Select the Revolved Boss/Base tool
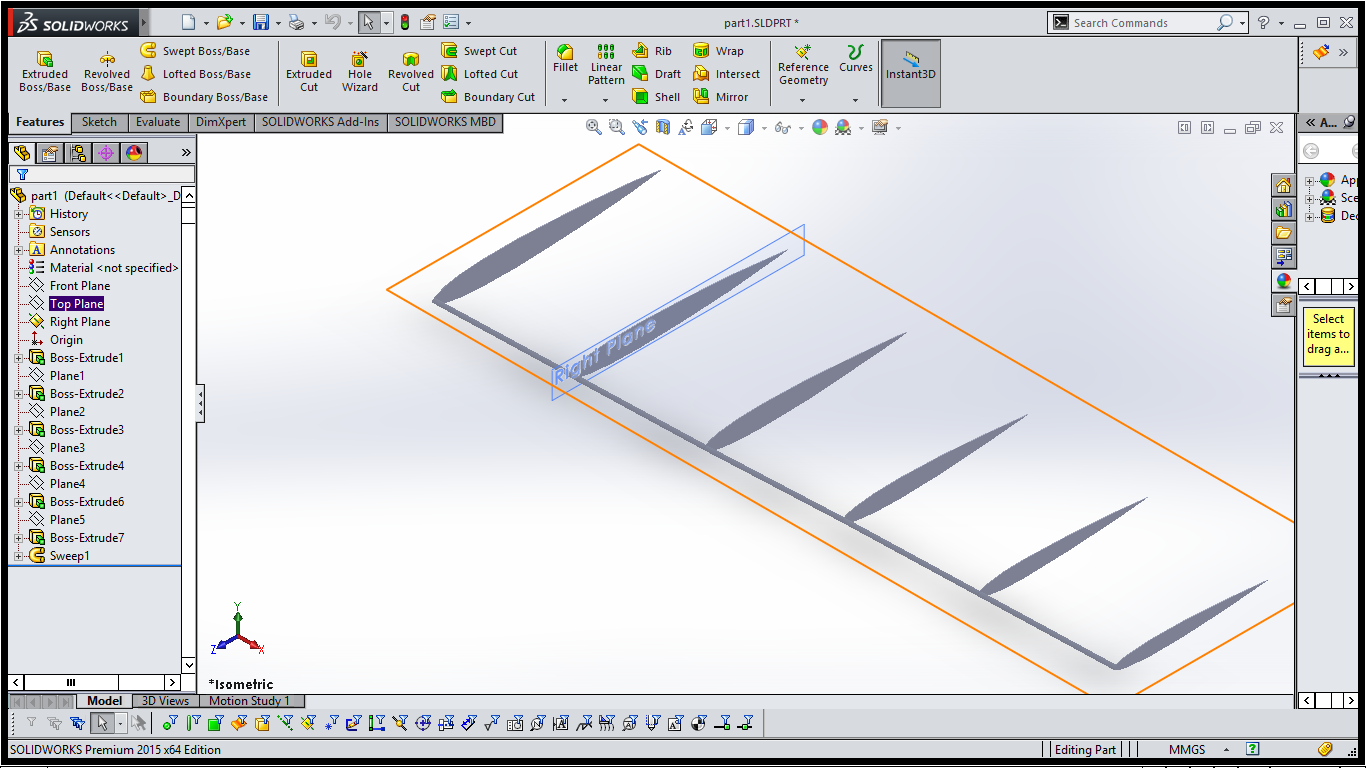Viewport: 1366px width, 768px height. pos(107,72)
